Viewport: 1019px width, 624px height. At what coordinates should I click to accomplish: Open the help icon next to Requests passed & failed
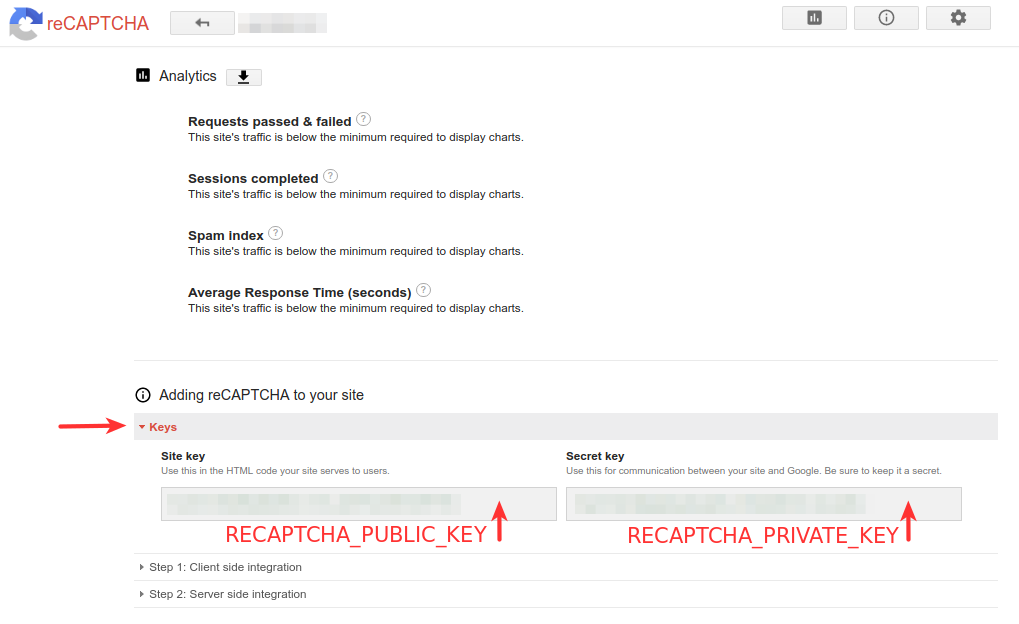pos(363,118)
